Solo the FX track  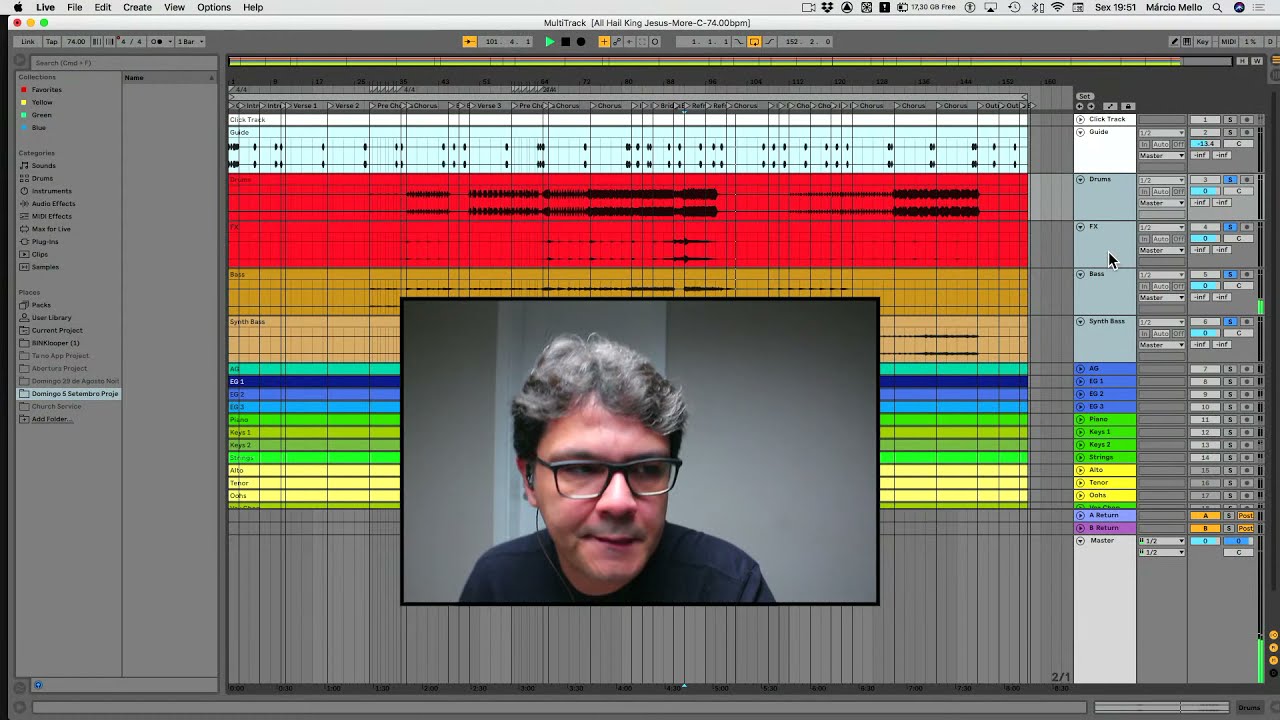(x=1230, y=227)
